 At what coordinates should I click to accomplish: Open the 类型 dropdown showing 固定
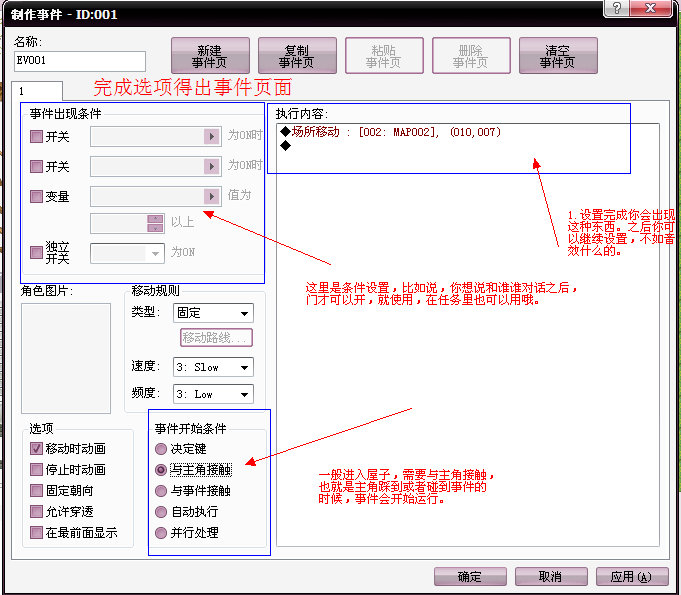point(213,313)
